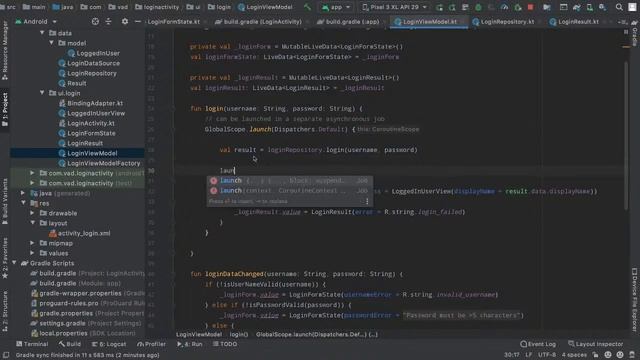Open the Layout Inspector
Image resolution: width=640 pixels, height=360 pixels.
coord(596,344)
